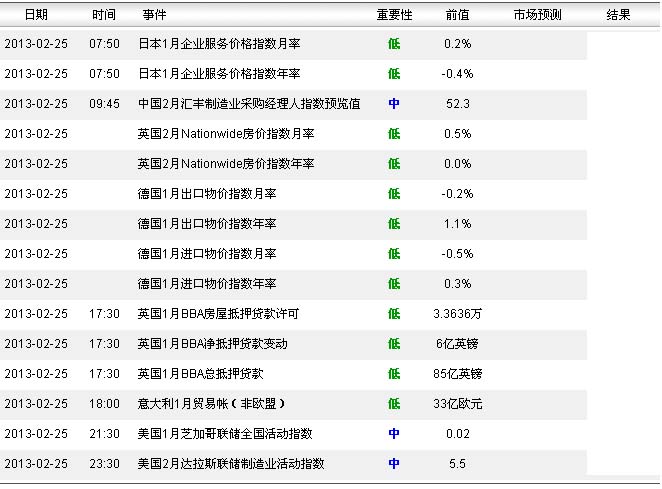Click the 结果 column header
The height and width of the screenshot is (489, 662).
tap(618, 15)
